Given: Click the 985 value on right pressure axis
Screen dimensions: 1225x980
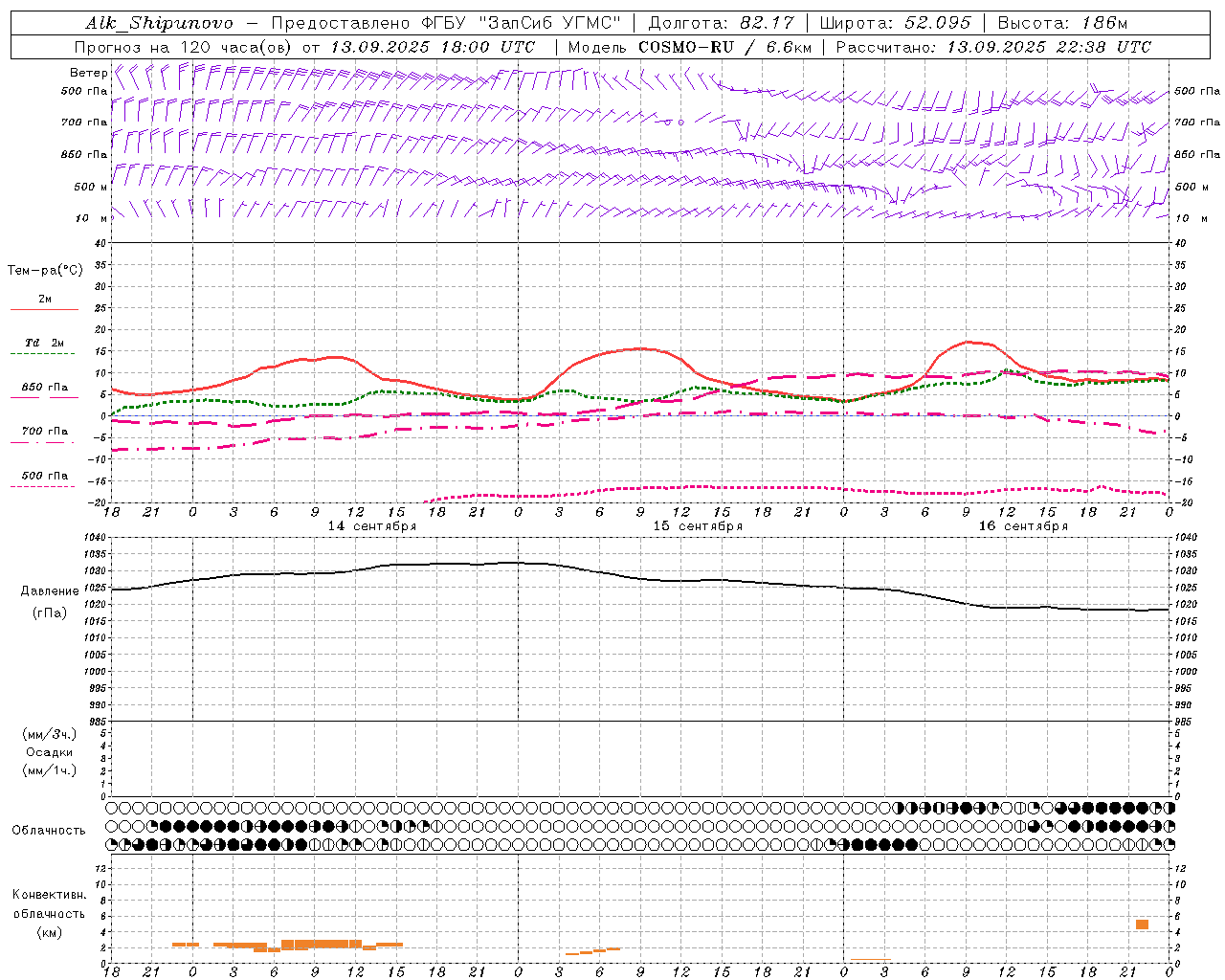Looking at the screenshot, I should [x=1185, y=722].
